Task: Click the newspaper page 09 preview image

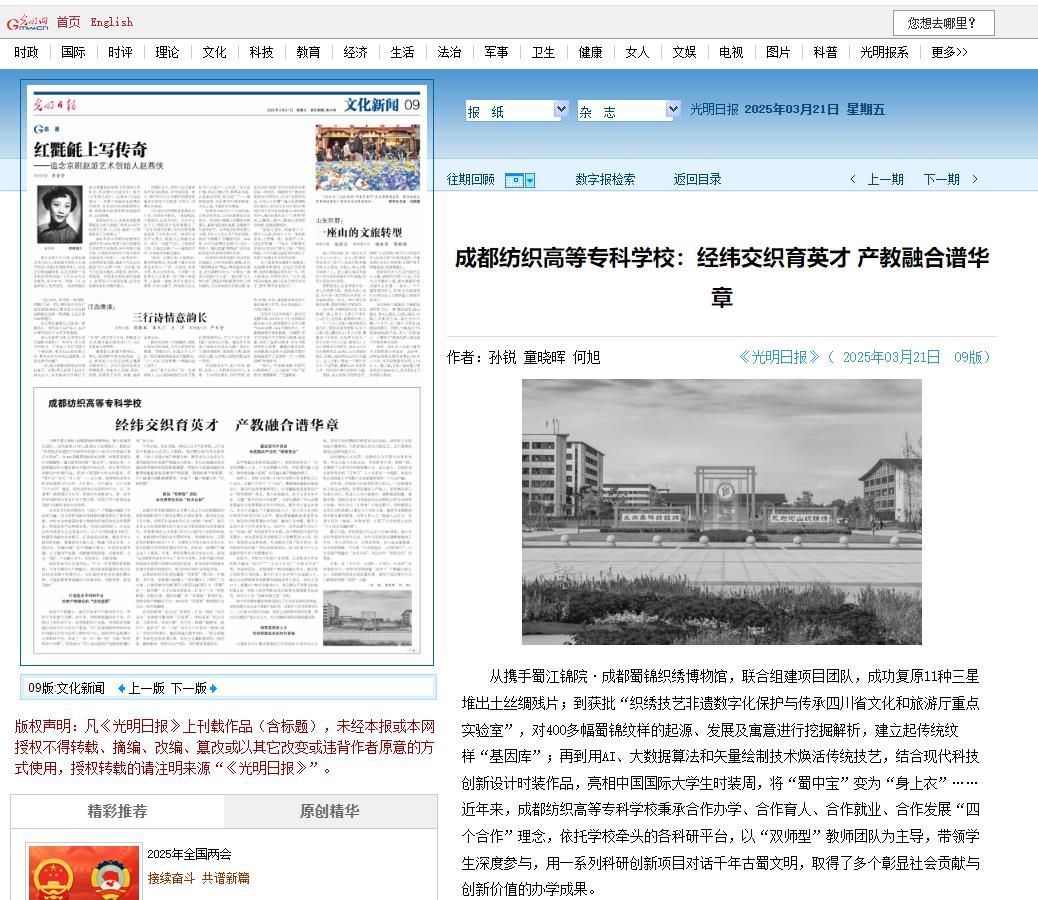Action: click(x=227, y=372)
